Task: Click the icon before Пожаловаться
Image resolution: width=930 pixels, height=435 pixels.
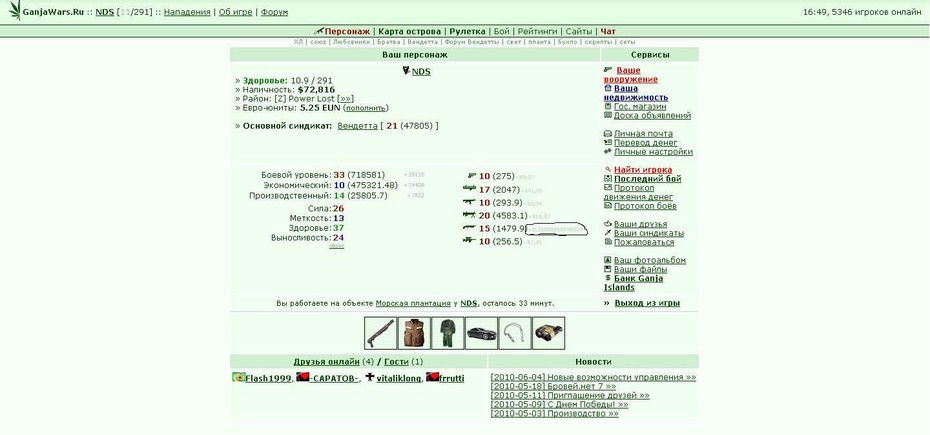Action: pos(608,242)
